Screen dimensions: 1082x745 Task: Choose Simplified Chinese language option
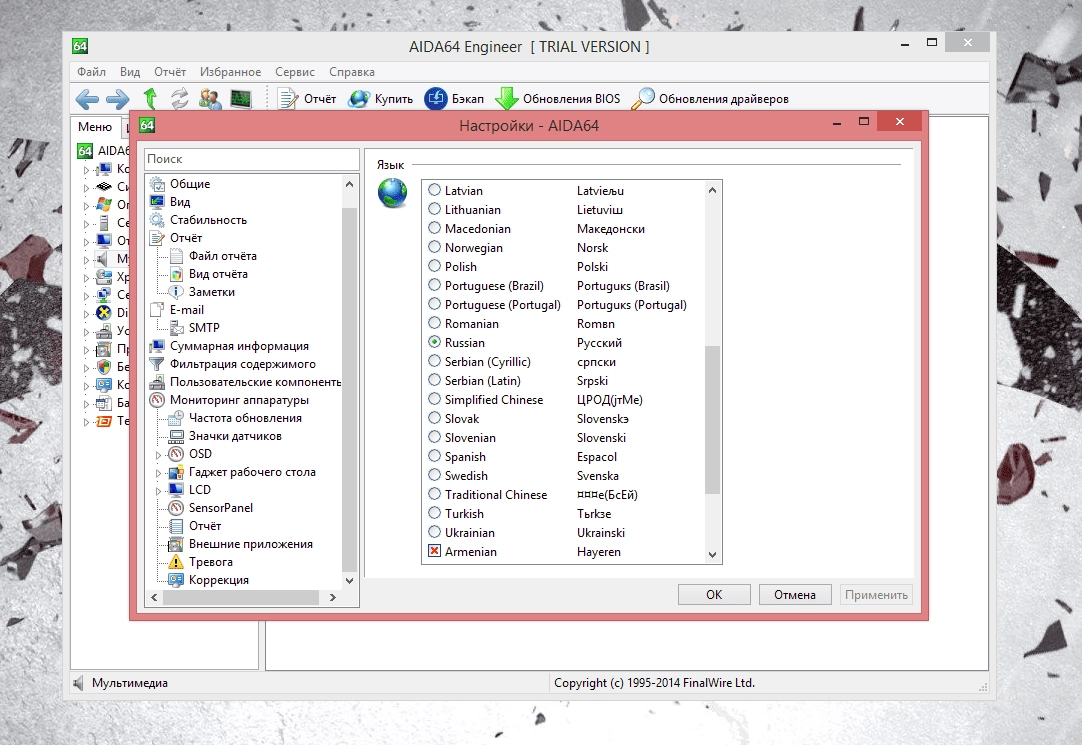pyautogui.click(x=434, y=399)
